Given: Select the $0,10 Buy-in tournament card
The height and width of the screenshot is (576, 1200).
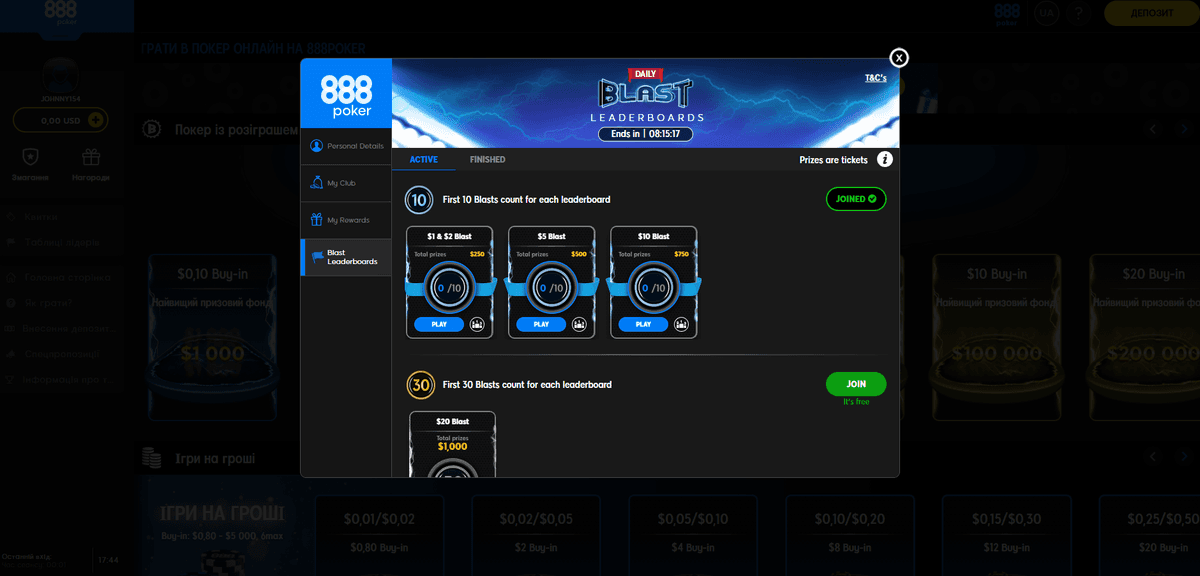Looking at the screenshot, I should [211, 336].
